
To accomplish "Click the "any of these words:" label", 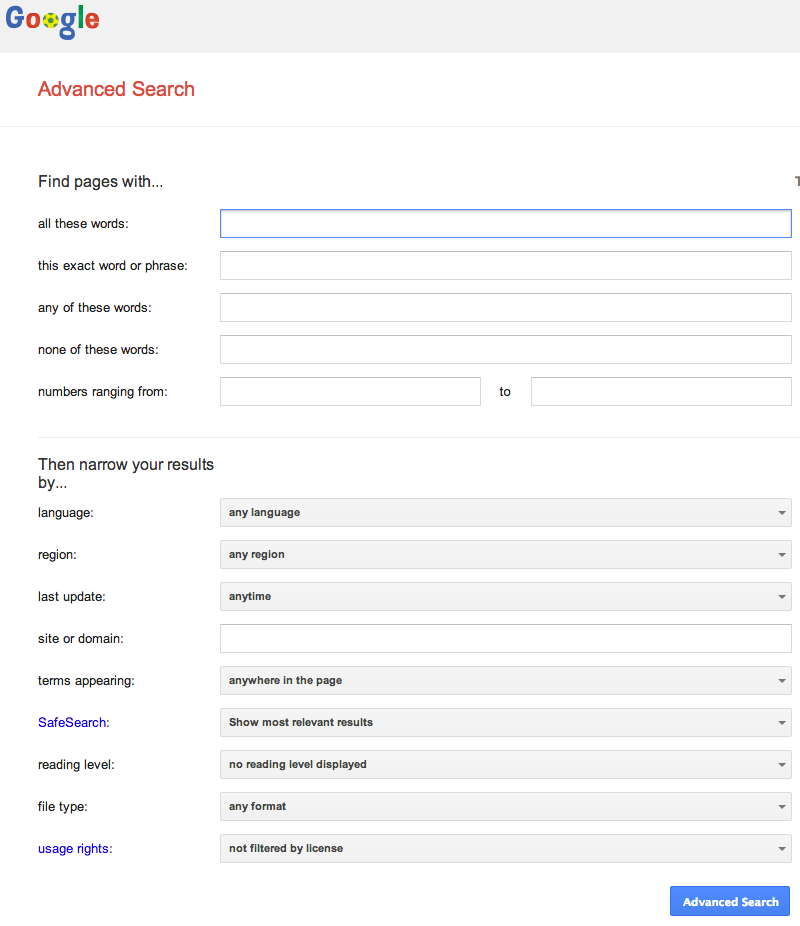I will (x=94, y=308).
